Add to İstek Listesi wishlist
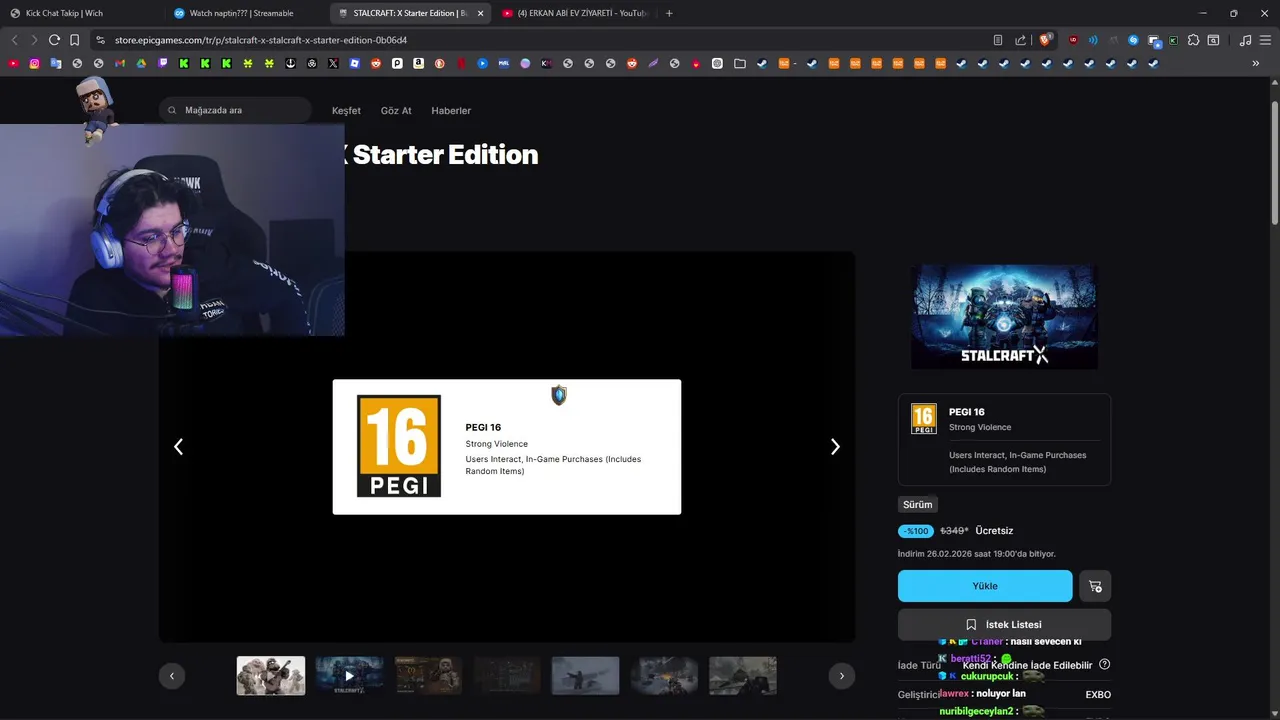Viewport: 1280px width, 720px height. 1004,624
